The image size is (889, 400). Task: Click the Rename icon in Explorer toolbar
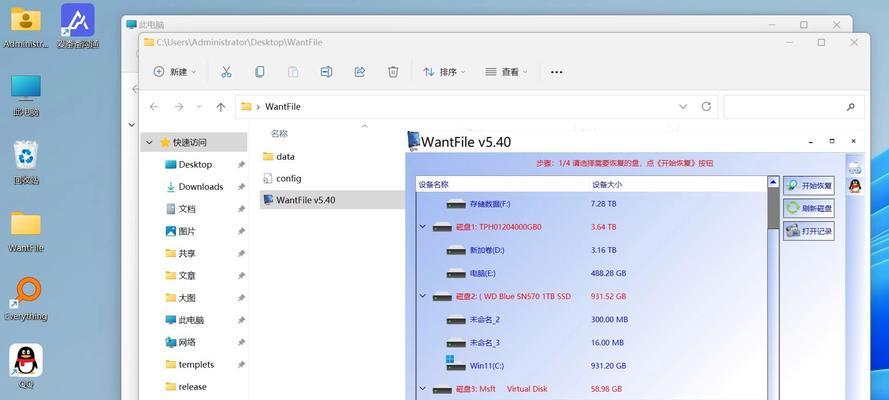(327, 72)
